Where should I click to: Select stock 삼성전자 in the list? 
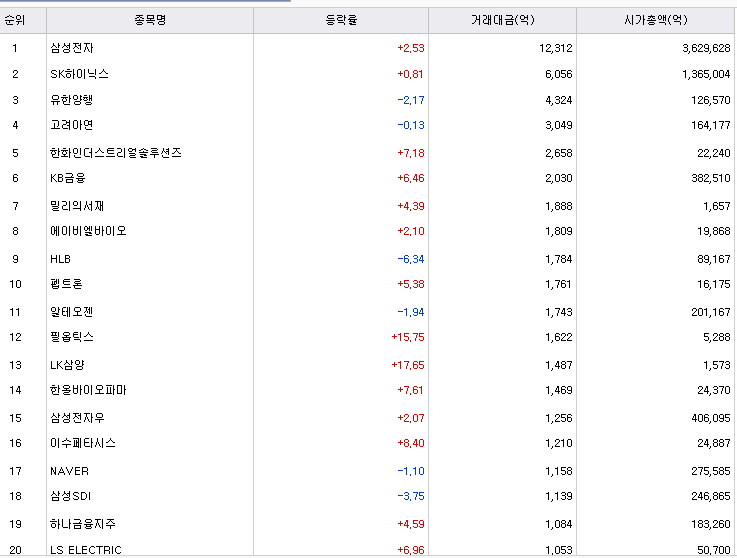(x=72, y=48)
